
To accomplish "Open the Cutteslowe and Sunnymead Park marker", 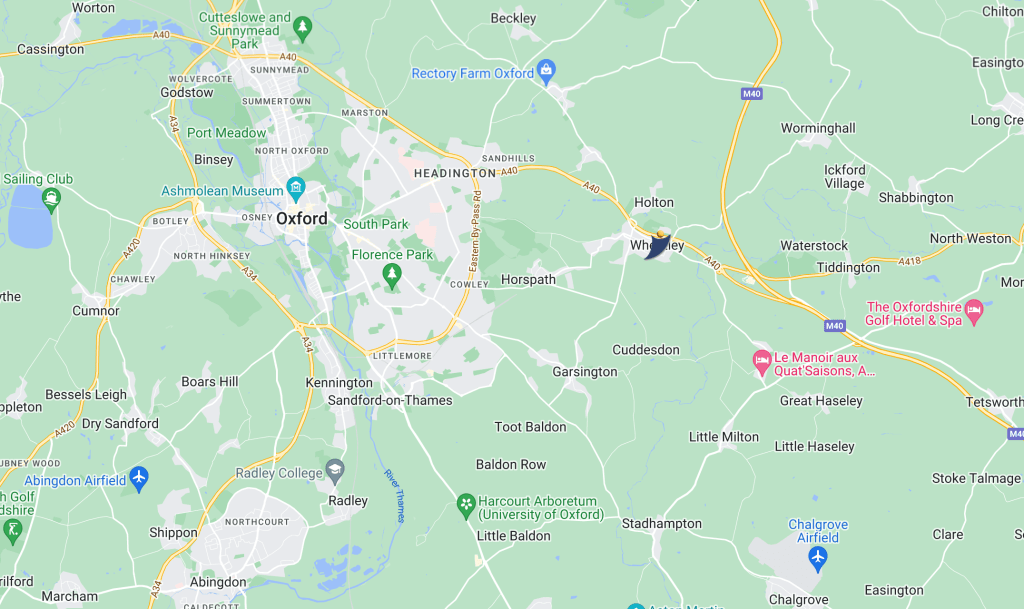I will click(302, 29).
